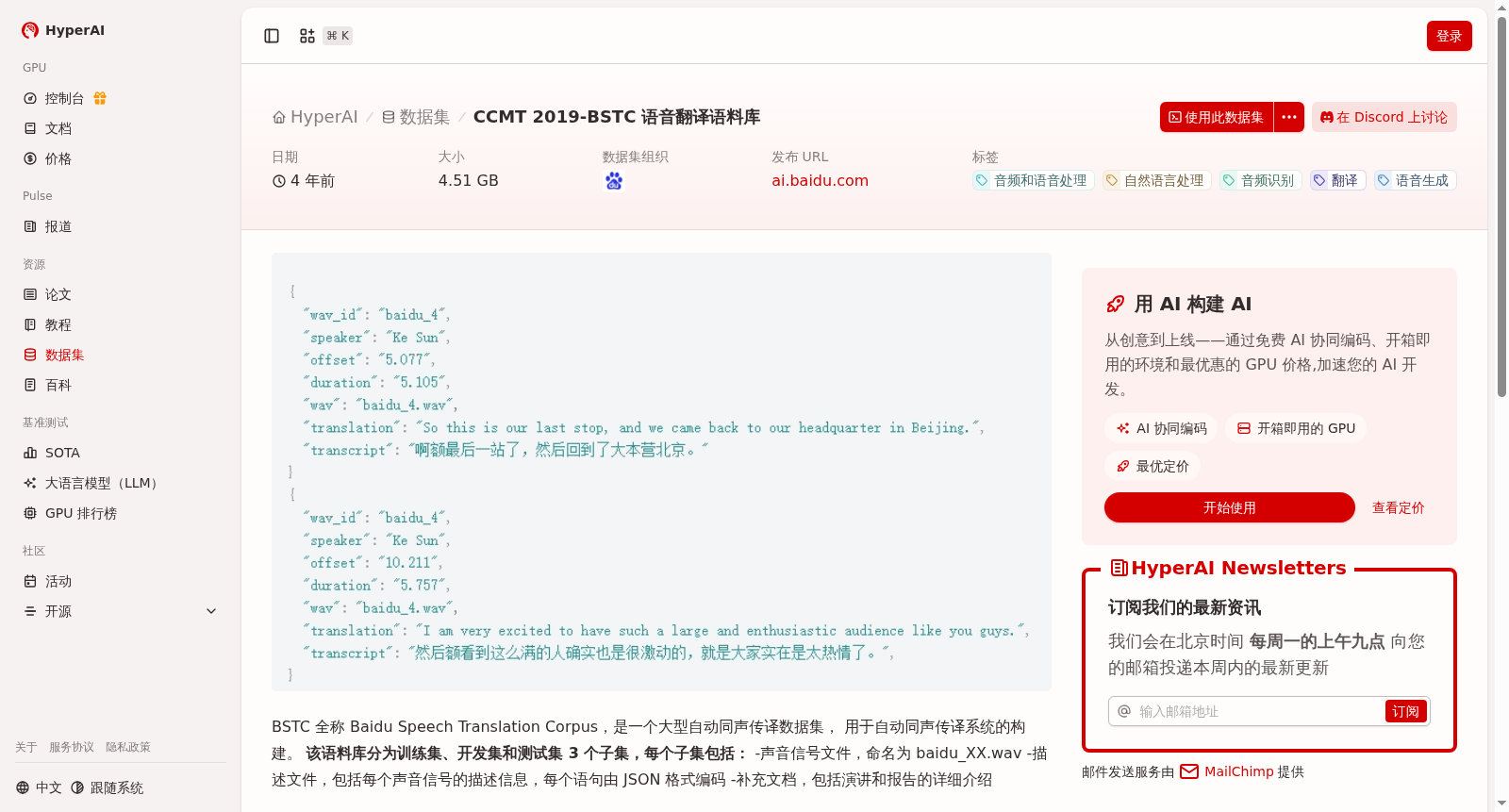Click the 开源 list icon

tap(30, 611)
